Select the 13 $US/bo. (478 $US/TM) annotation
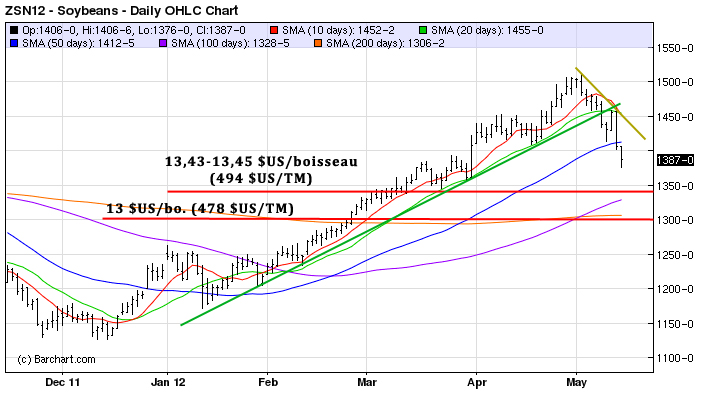Screen dimensions: 701x401 coord(199,209)
